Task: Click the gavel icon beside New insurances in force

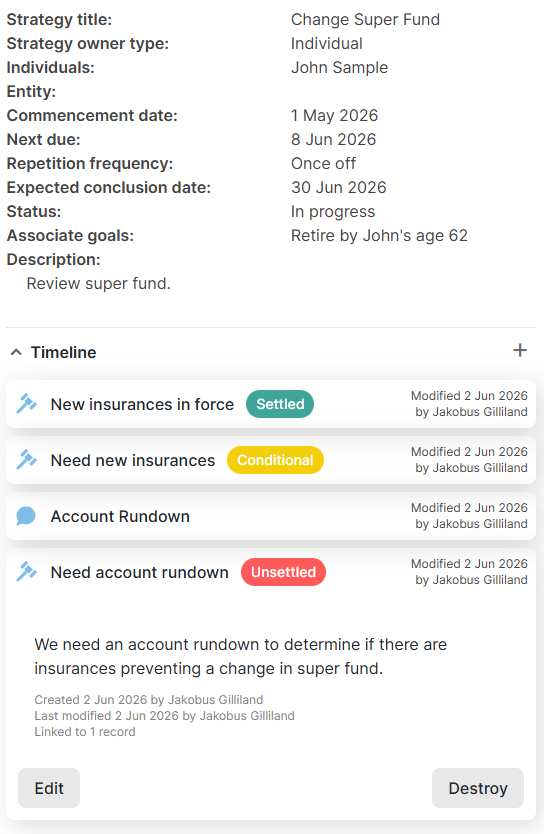Action: pyautogui.click(x=26, y=404)
